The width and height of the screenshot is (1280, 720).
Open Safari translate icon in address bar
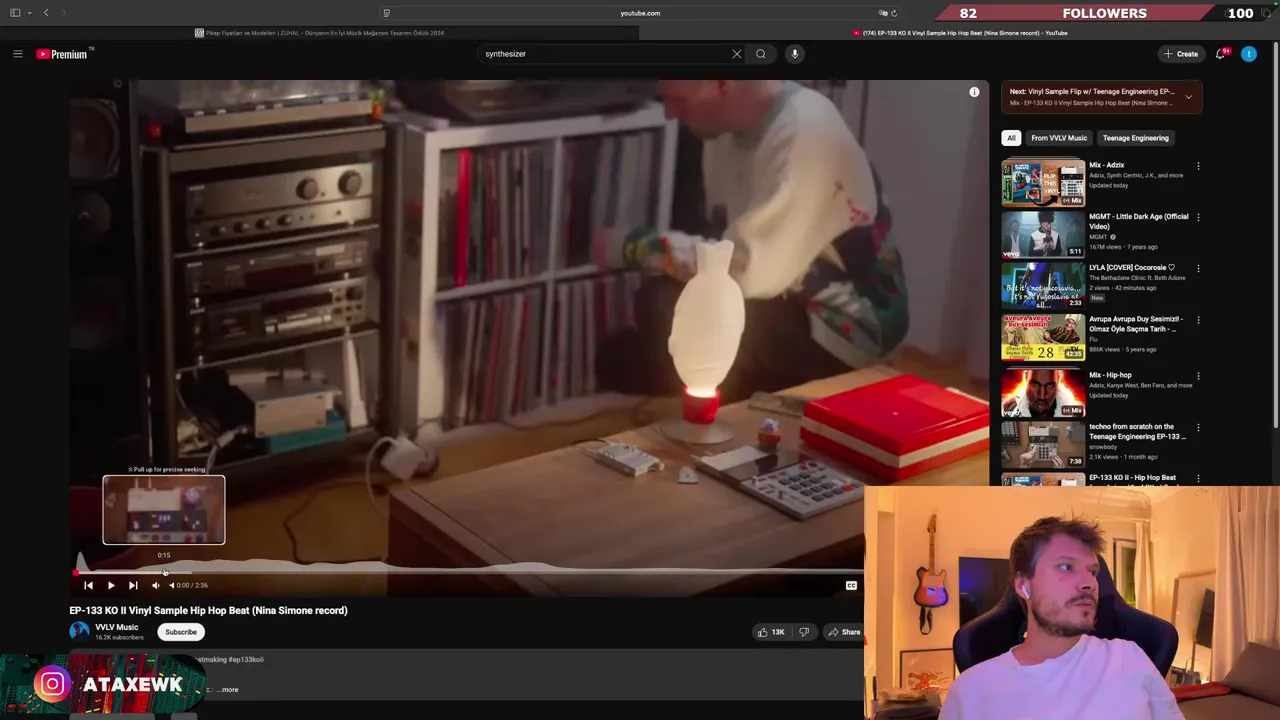click(x=883, y=13)
